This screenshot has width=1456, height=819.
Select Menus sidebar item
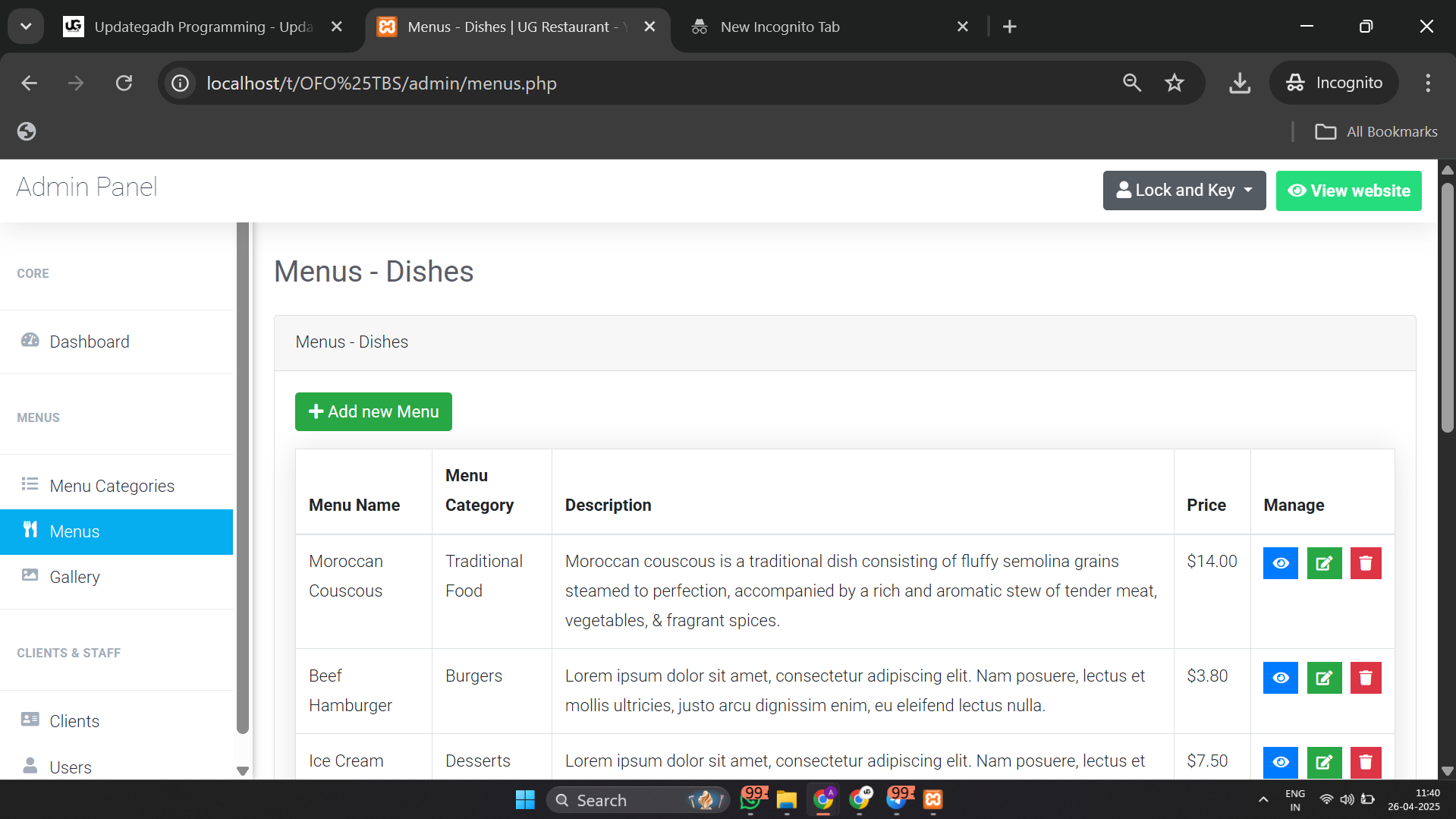coord(117,531)
